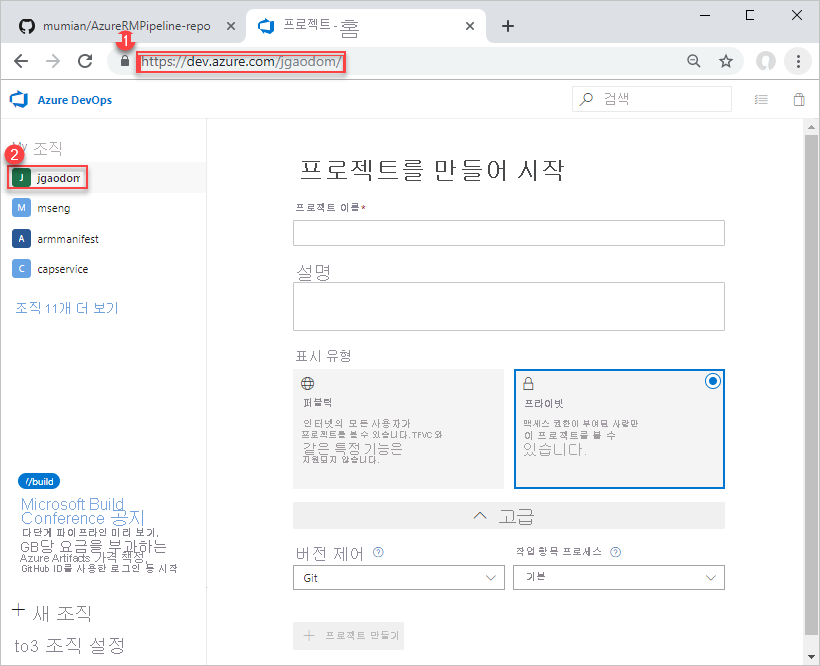Select the mseng organization avatar
This screenshot has height=666, width=820.
(22, 207)
